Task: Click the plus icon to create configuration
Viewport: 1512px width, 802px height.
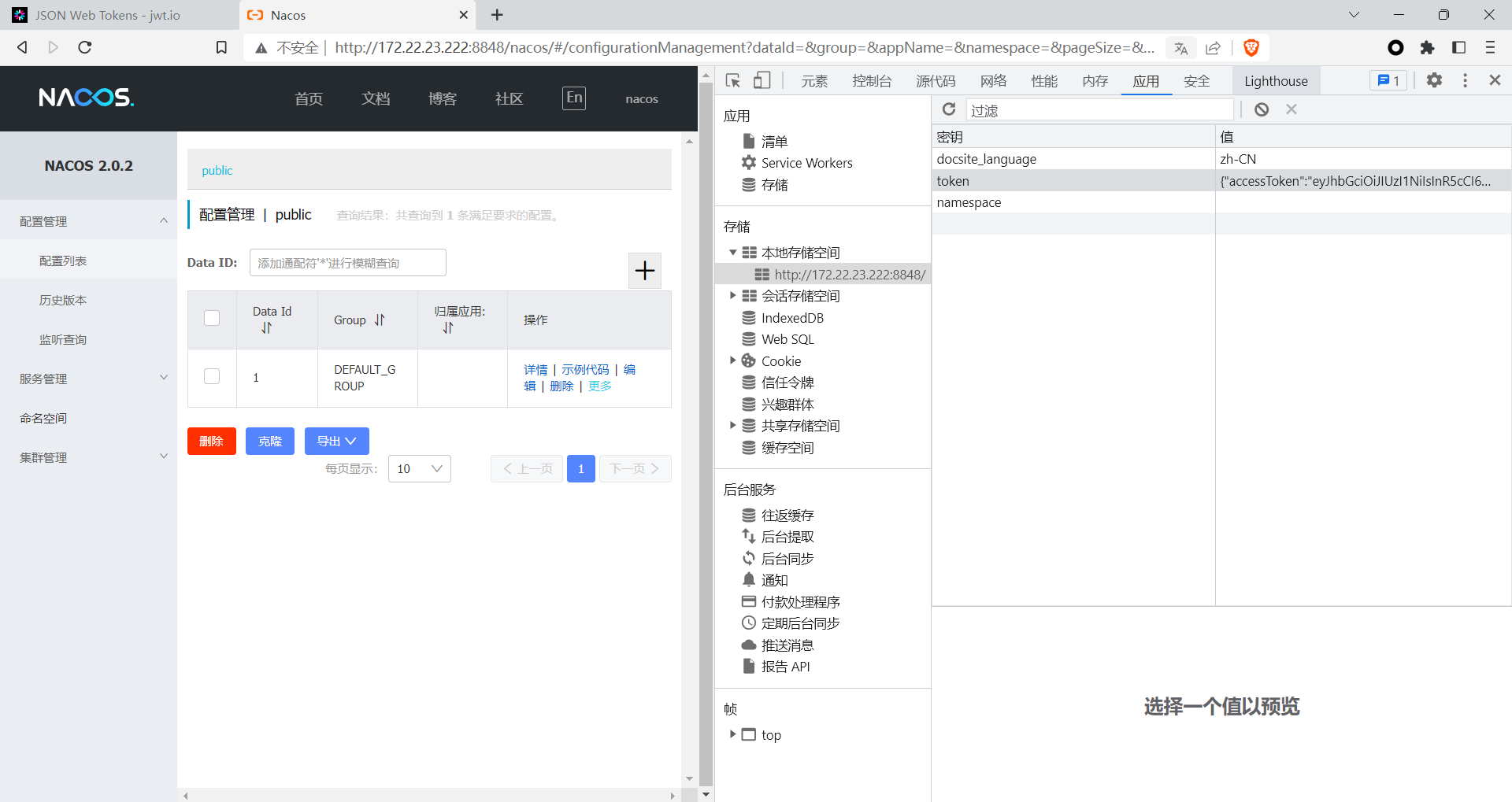Action: [645, 271]
